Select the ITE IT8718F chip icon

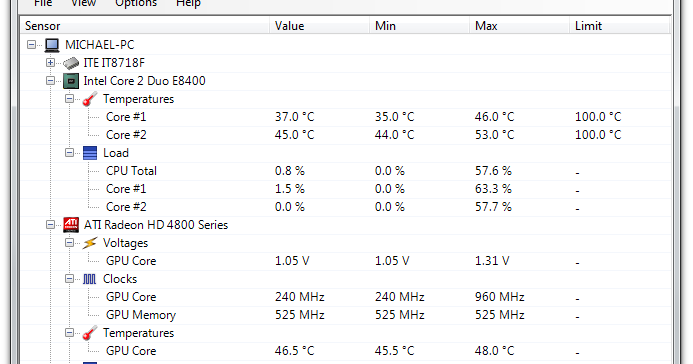point(71,63)
